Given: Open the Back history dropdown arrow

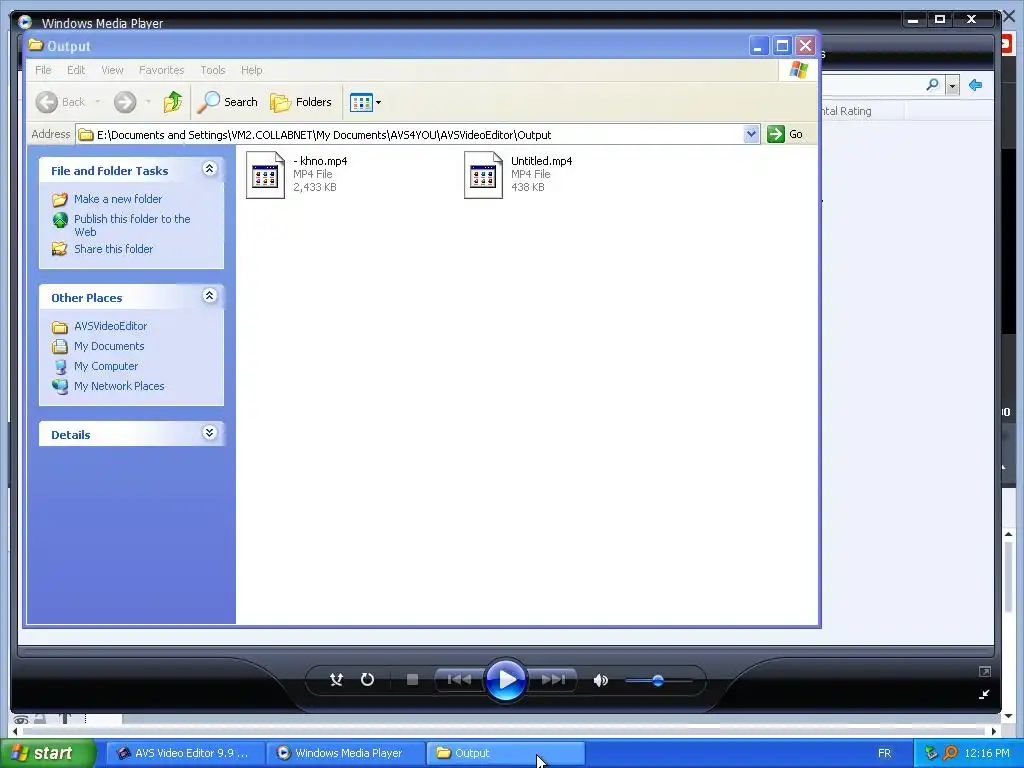Looking at the screenshot, I should coord(98,102).
